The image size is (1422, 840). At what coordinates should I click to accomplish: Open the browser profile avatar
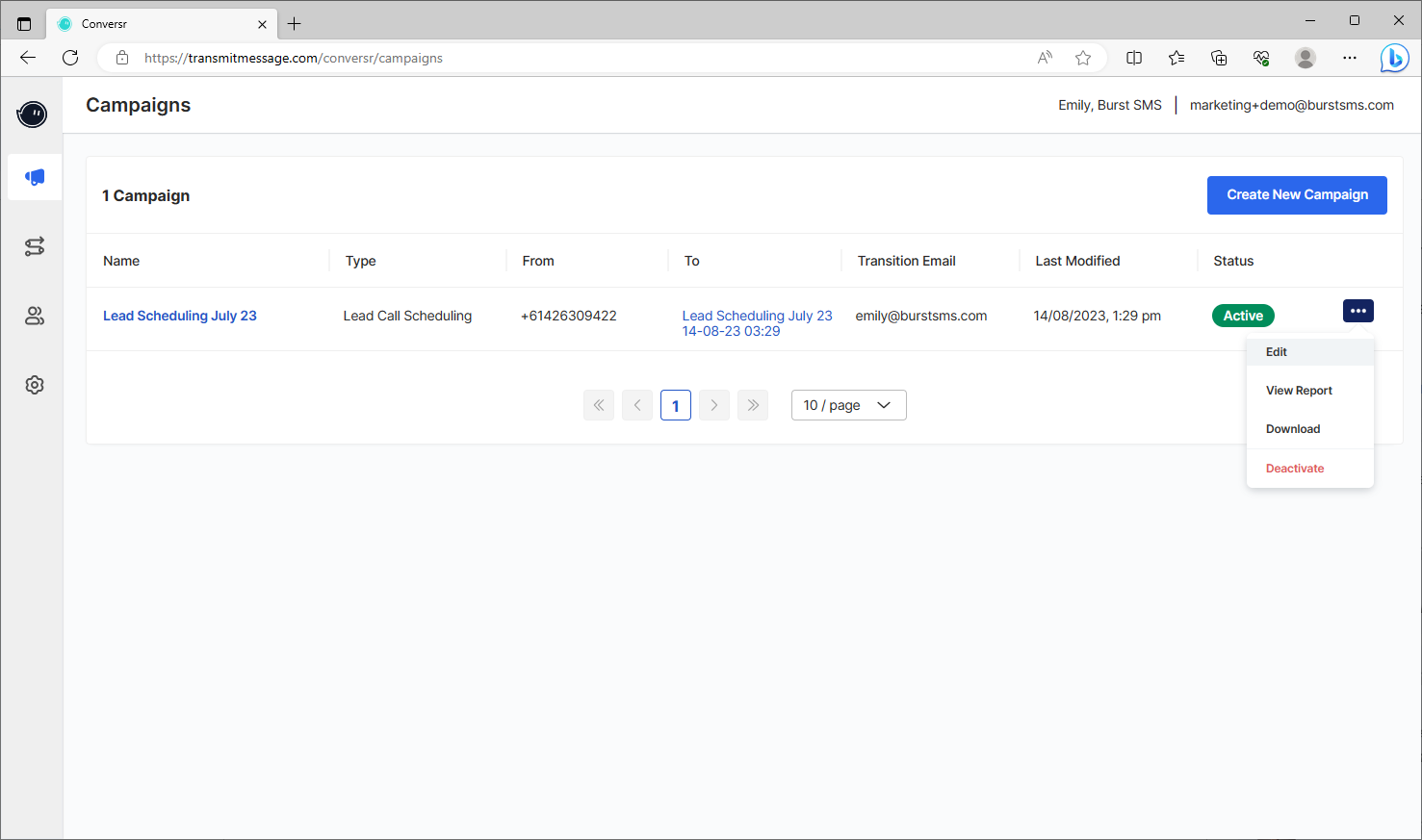pyautogui.click(x=1306, y=58)
